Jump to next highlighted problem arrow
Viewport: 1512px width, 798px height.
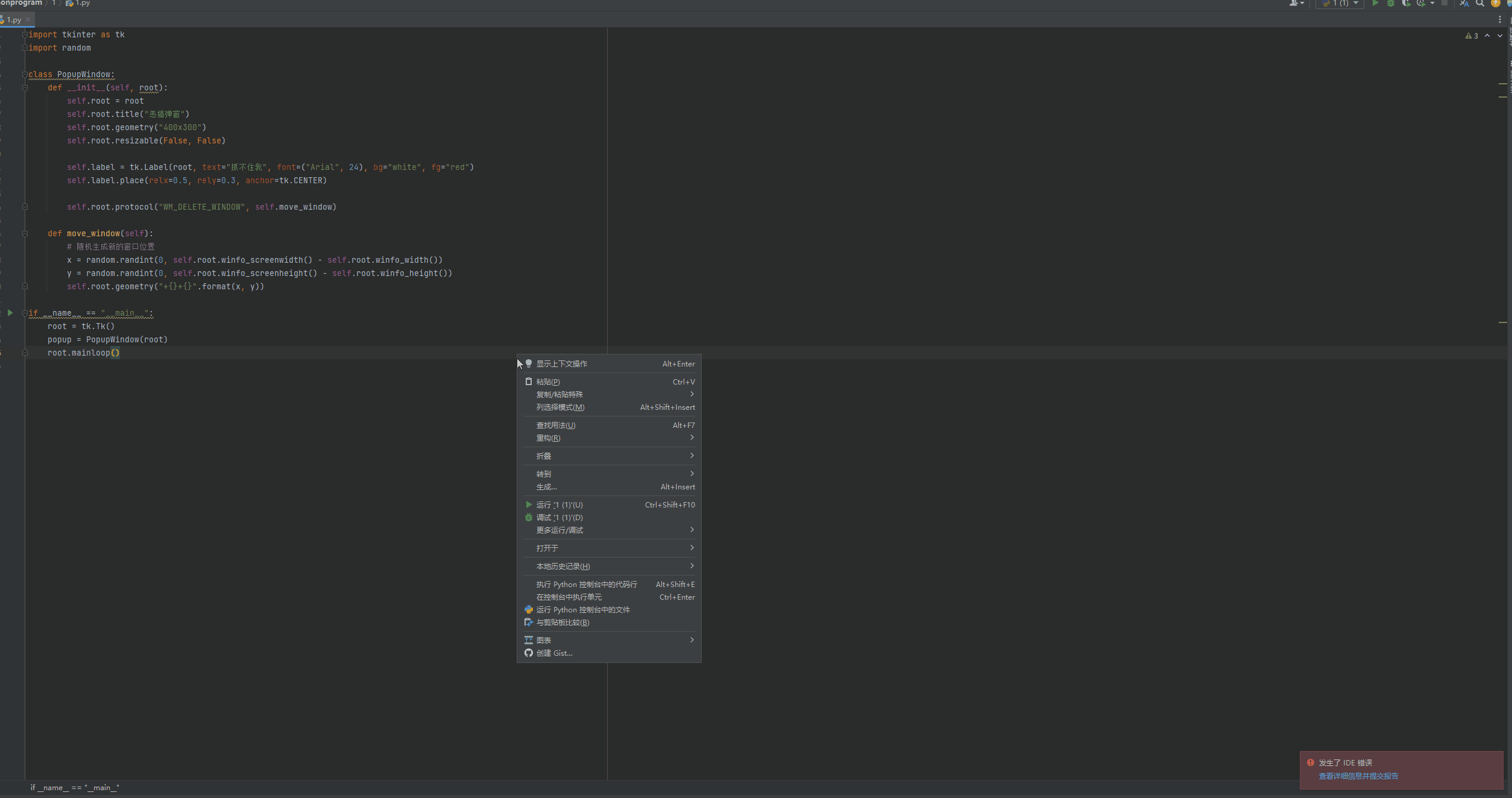(1500, 36)
